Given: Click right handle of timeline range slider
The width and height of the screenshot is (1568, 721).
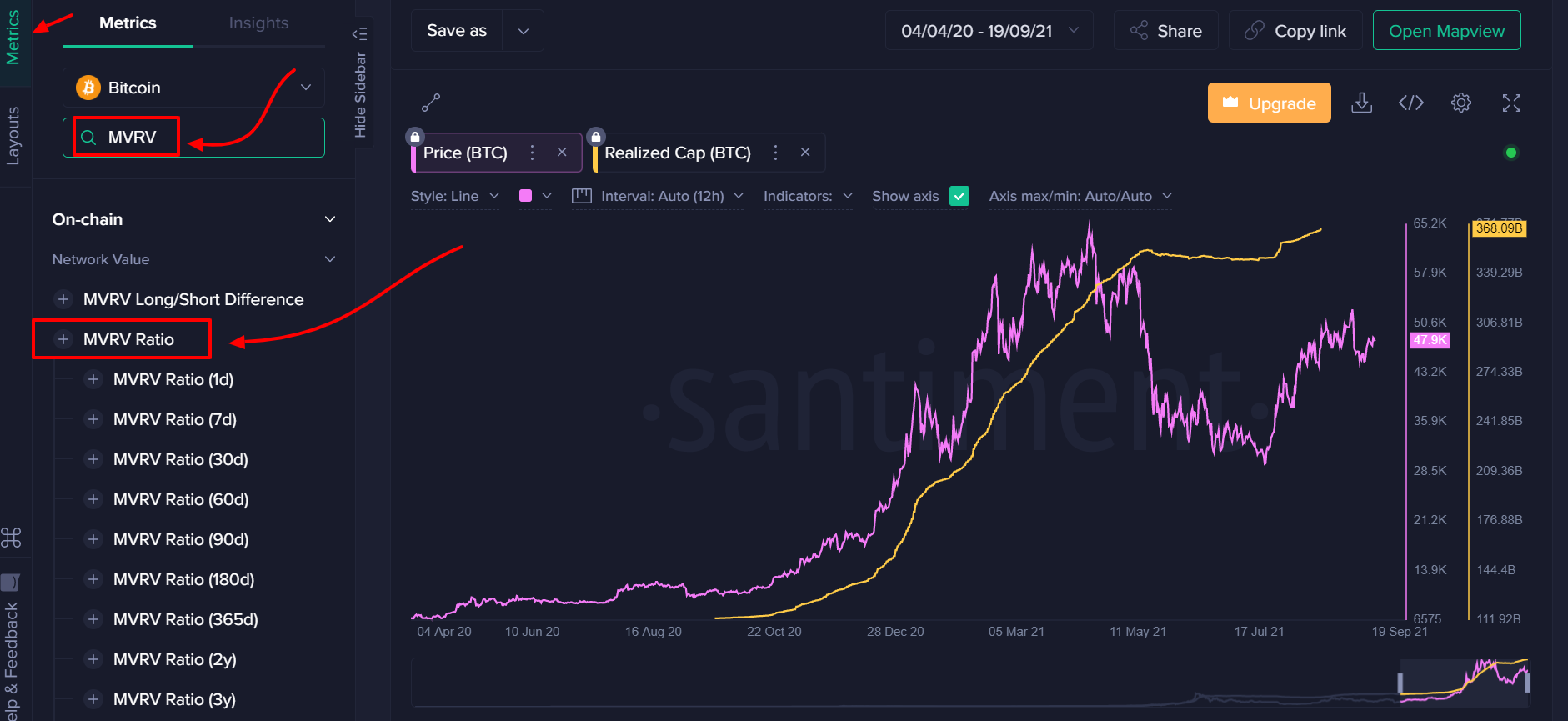Looking at the screenshot, I should tap(1527, 683).
